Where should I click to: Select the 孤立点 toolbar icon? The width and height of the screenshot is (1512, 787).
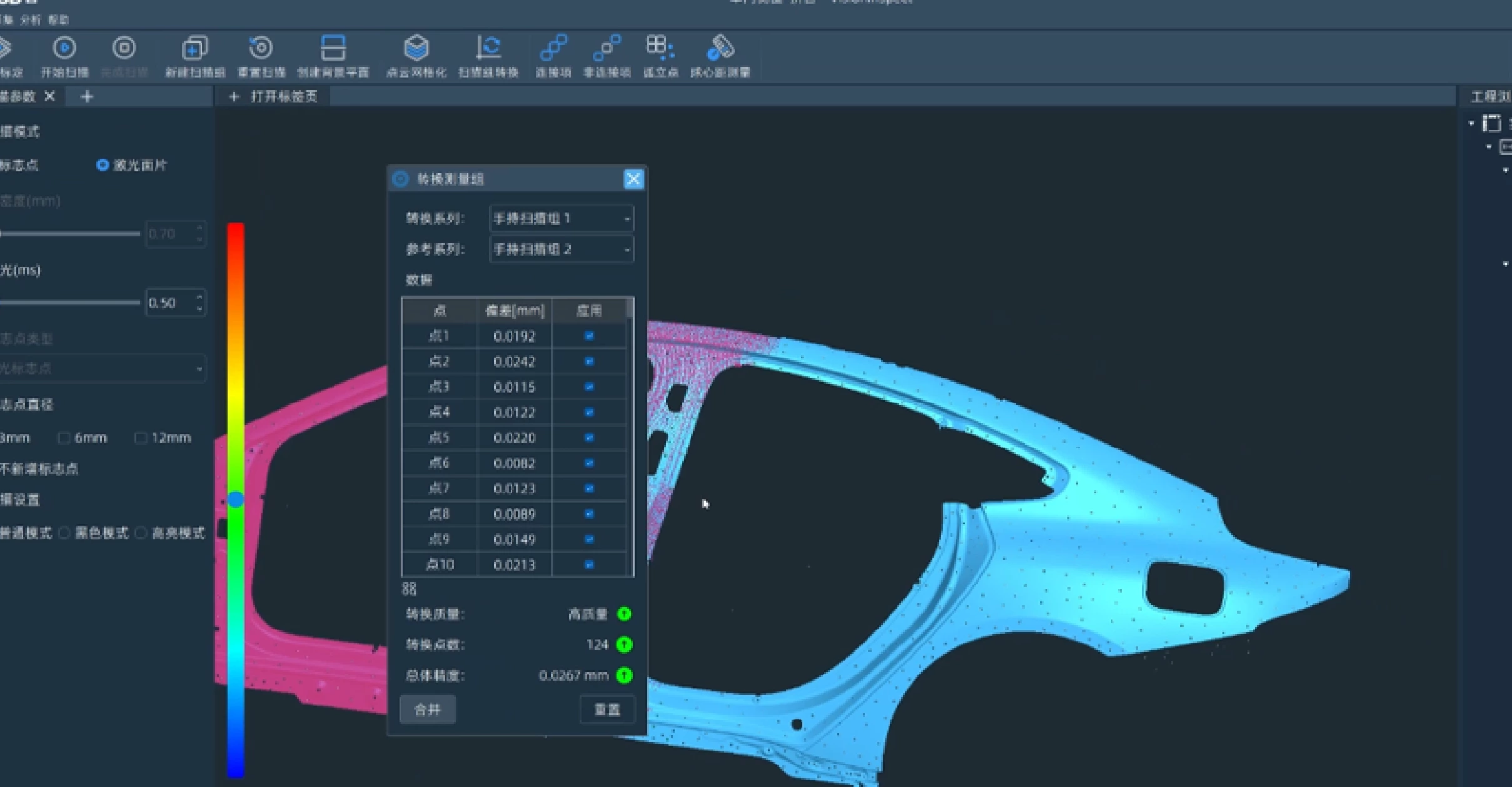[x=660, y=55]
